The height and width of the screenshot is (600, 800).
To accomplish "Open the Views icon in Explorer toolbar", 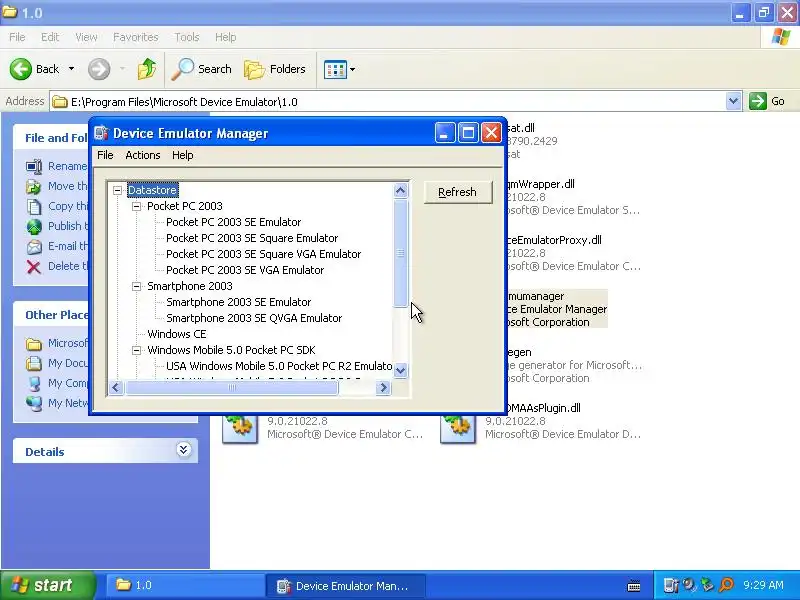I will (x=335, y=69).
